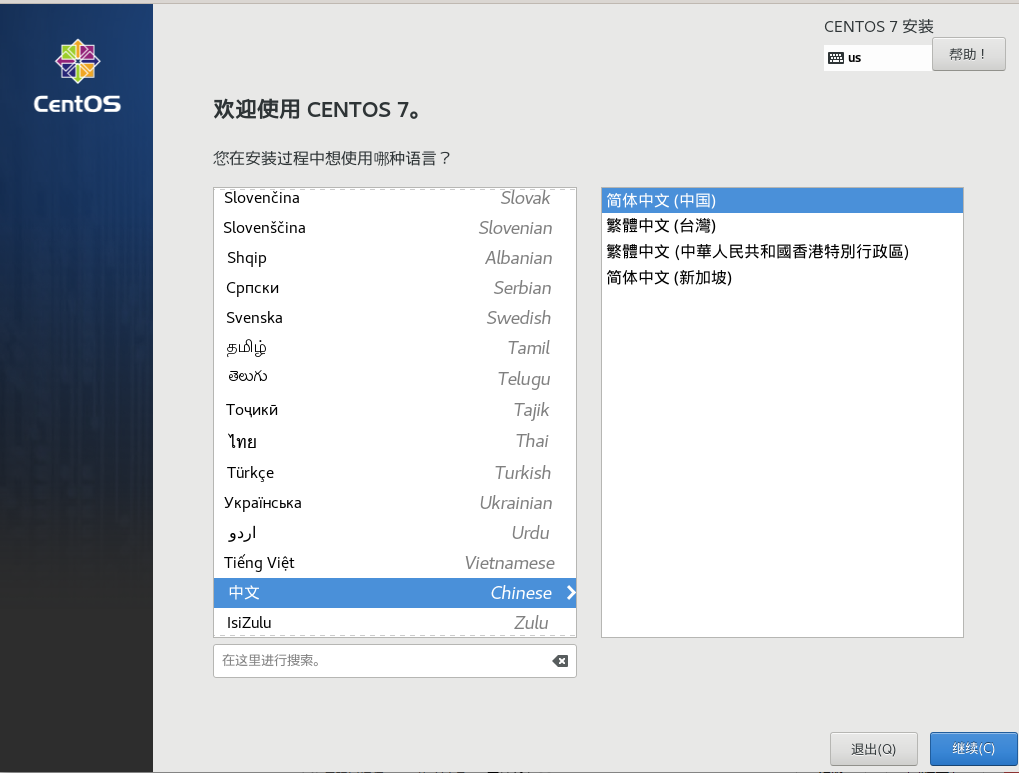This screenshot has height=773, width=1019.
Task: Select Slovenščina (Slovenian) language
Action: 394,228
